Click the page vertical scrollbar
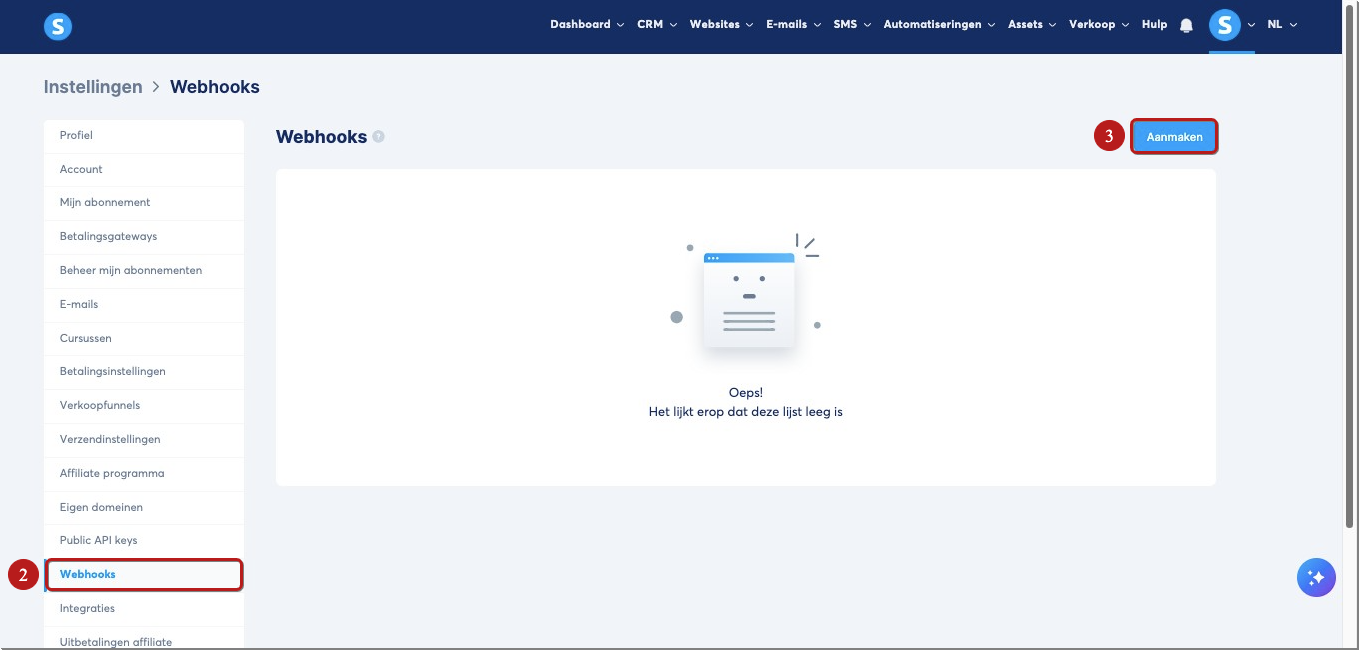The image size is (1360, 651). tap(1350, 265)
